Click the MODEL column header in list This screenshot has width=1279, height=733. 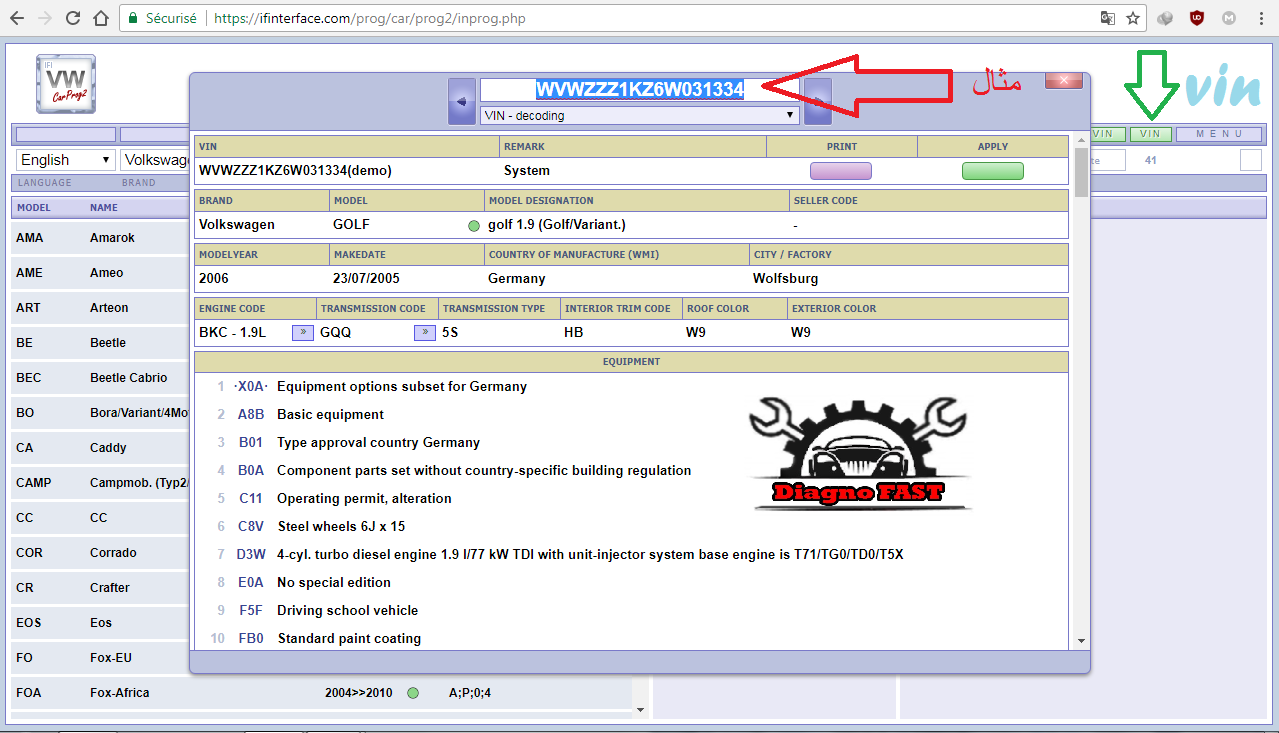pos(34,208)
